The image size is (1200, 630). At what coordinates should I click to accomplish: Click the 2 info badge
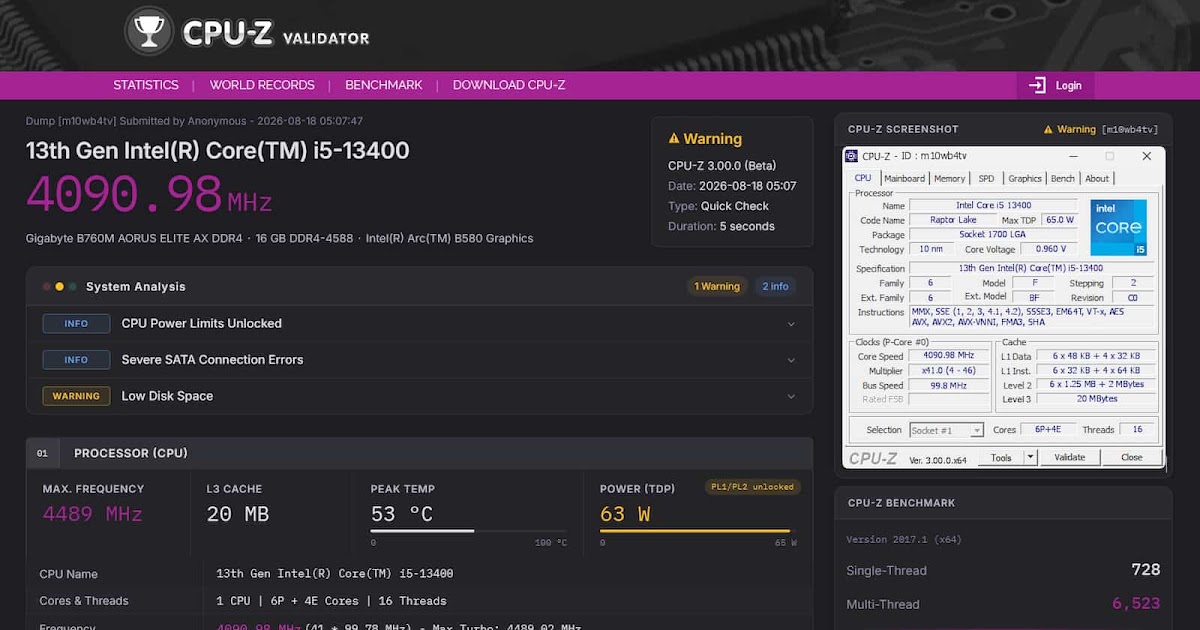[x=775, y=287]
